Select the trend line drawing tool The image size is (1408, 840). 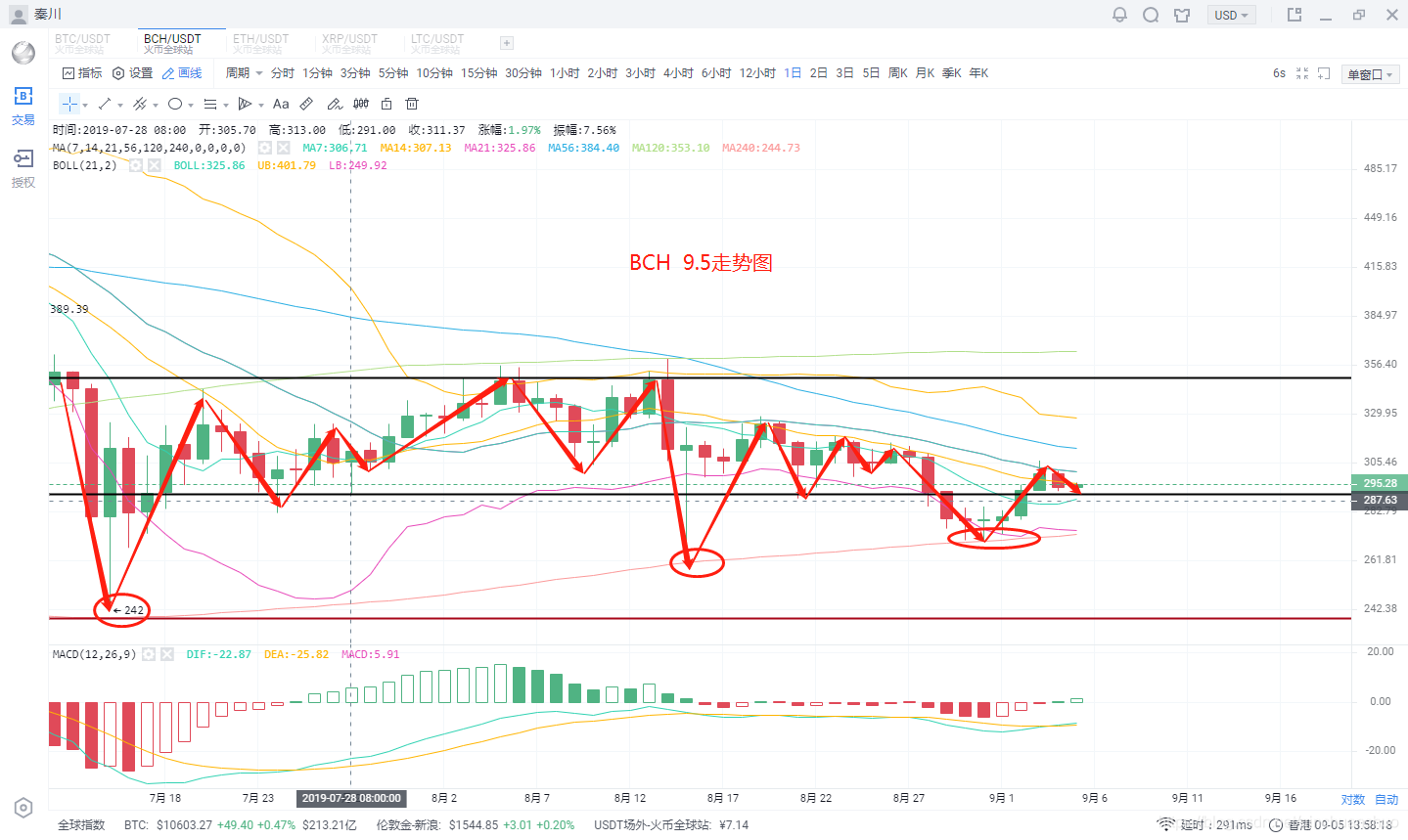[105, 104]
